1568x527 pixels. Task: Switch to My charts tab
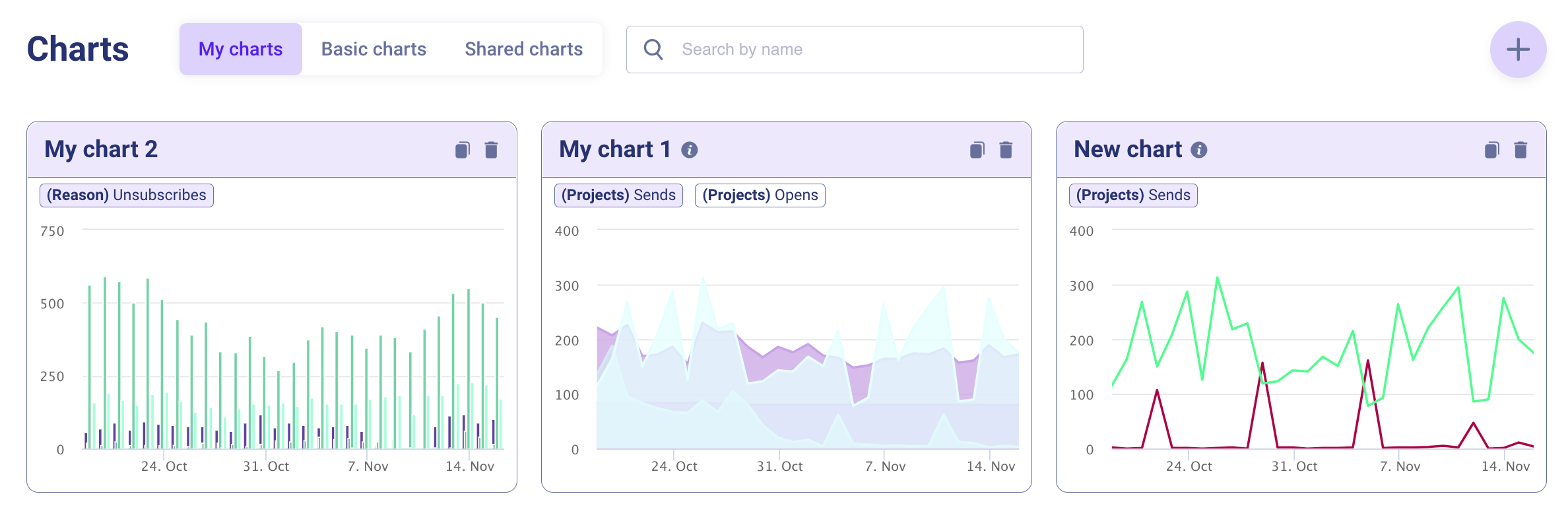pos(240,50)
